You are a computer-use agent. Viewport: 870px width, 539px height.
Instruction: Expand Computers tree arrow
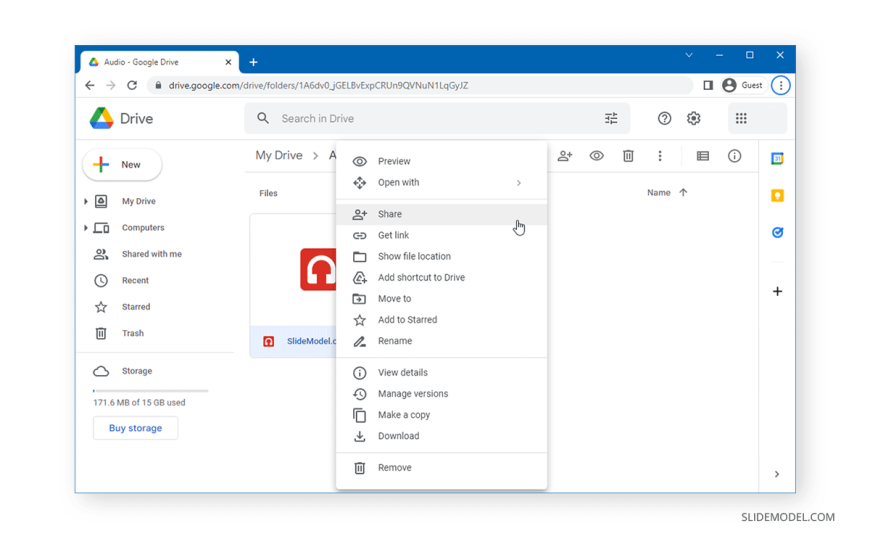(86, 228)
